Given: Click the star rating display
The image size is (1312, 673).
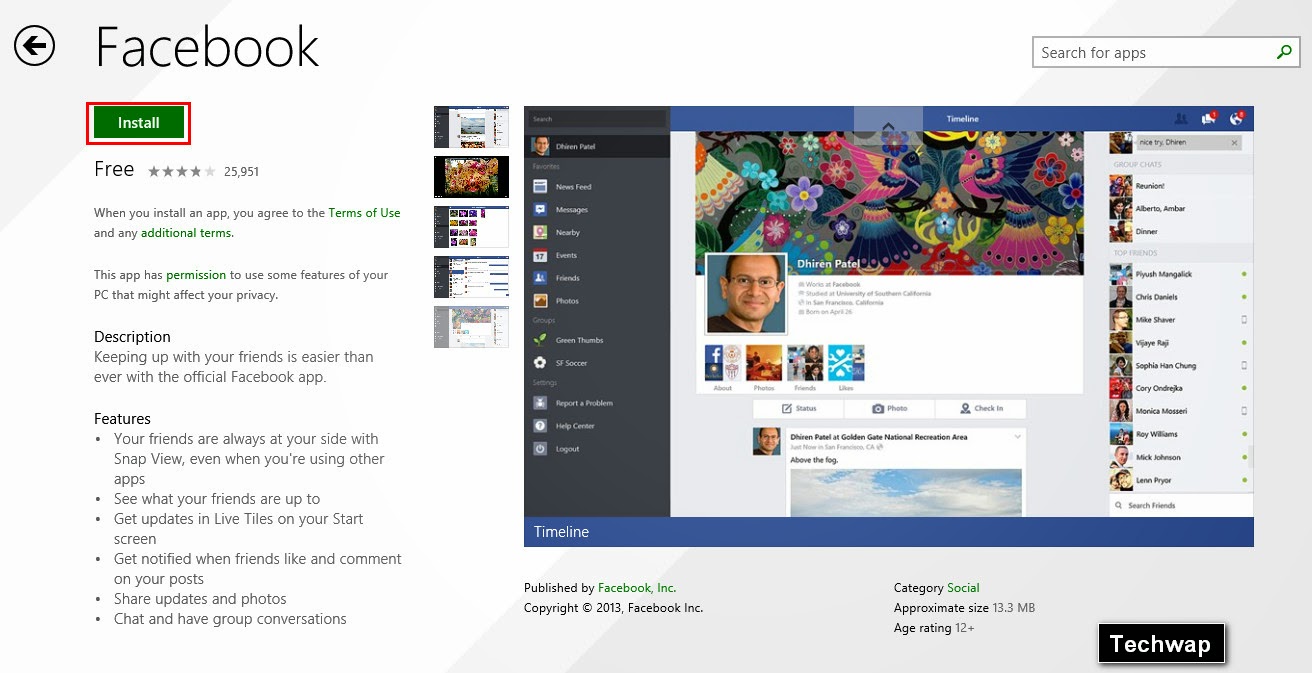Looking at the screenshot, I should [181, 172].
